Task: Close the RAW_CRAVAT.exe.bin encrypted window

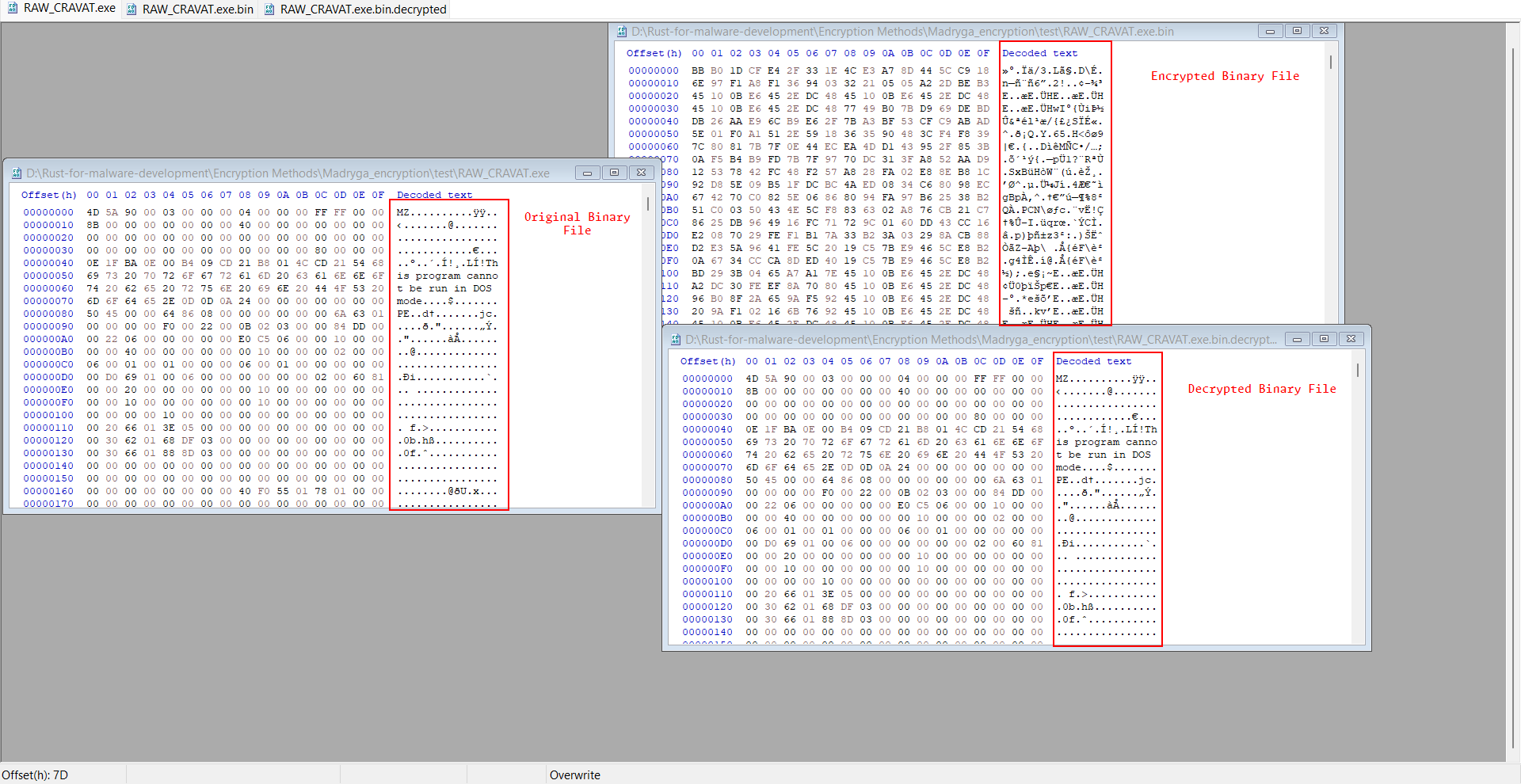Action: pyautogui.click(x=1324, y=31)
